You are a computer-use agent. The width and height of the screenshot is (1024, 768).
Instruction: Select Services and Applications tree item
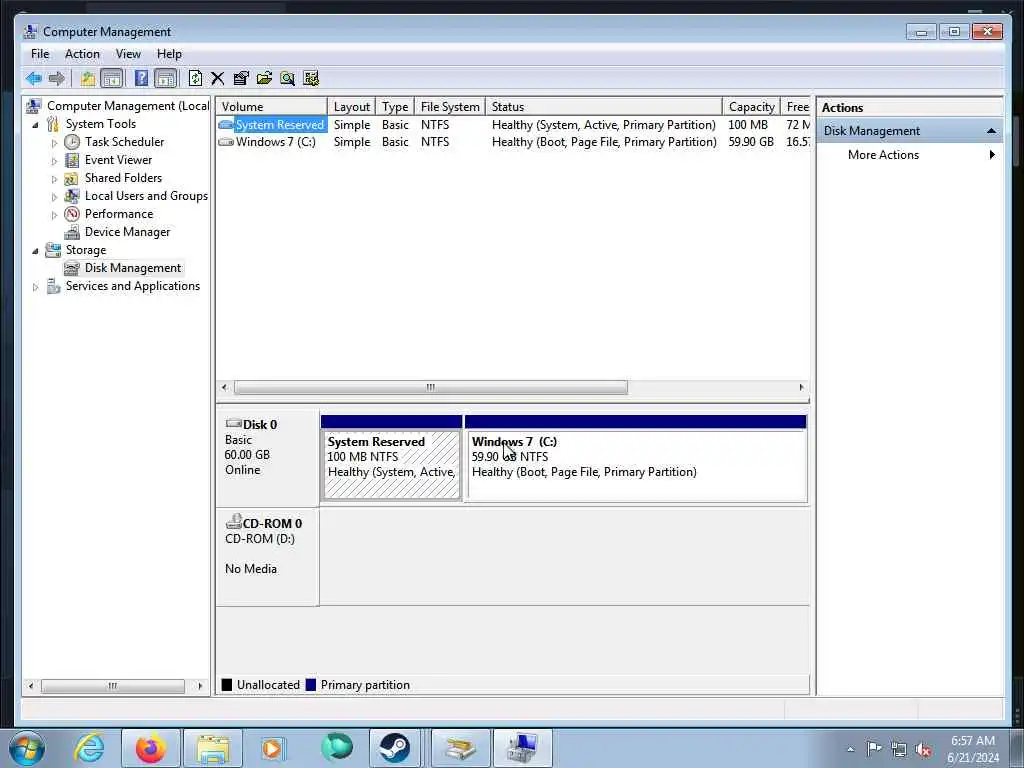click(x=133, y=286)
